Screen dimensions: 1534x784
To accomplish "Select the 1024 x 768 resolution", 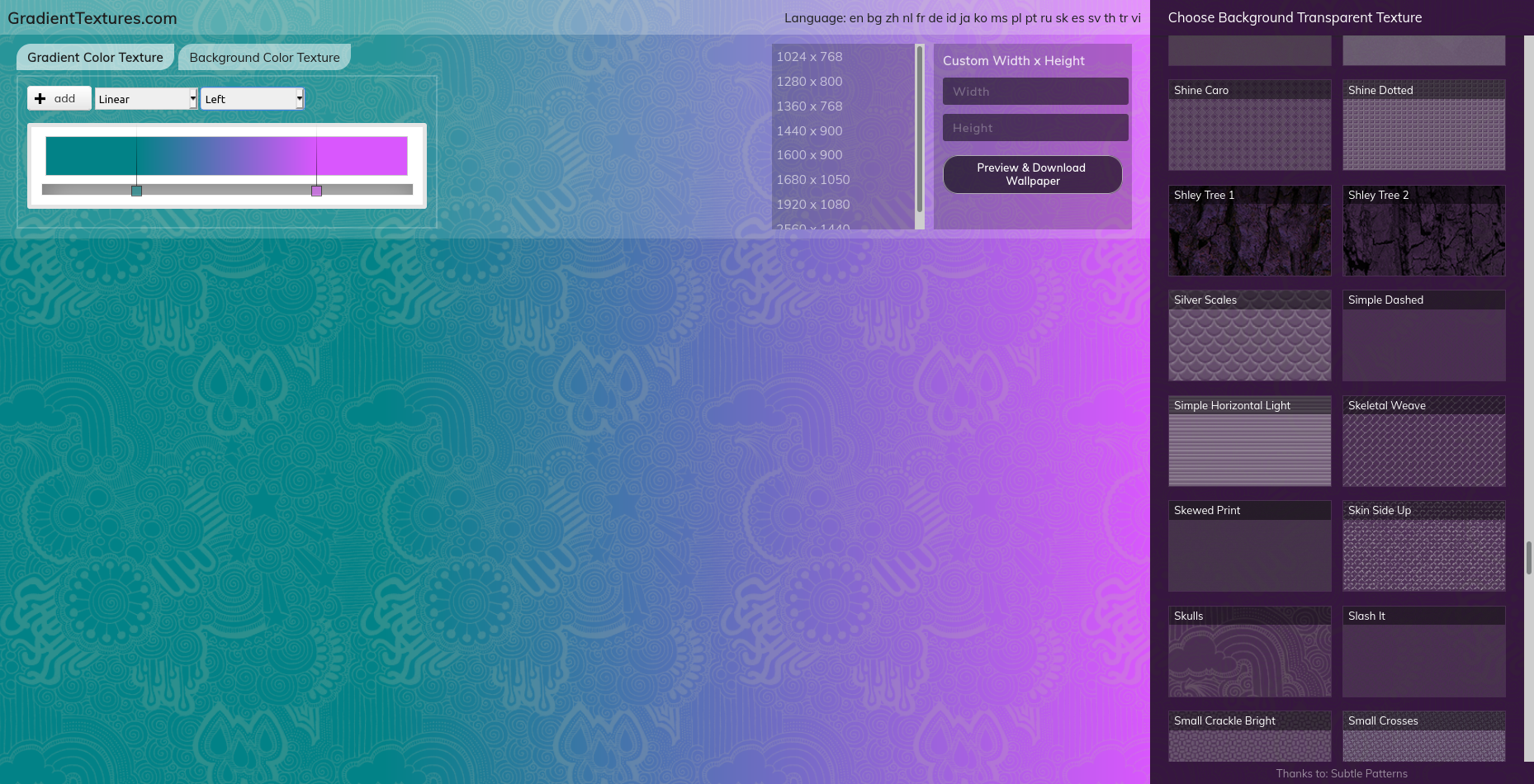I will coord(809,56).
